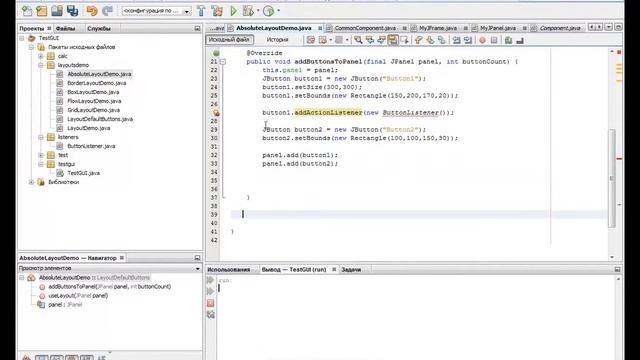Open the Debug Project dropdown arrow
The image size is (640, 360).
point(258,11)
